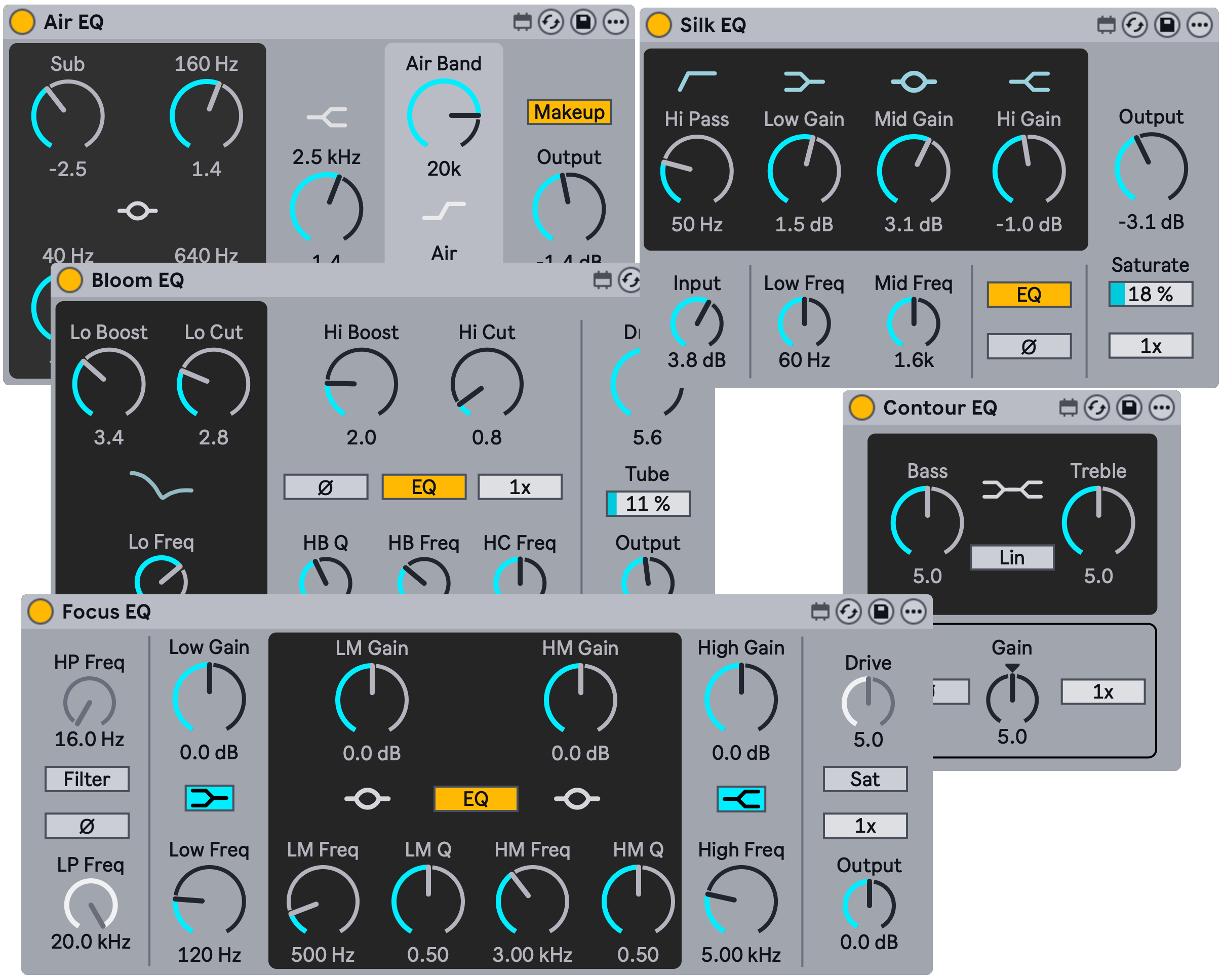Save Silk EQ preset disk icon
Image resolution: width=1223 pixels, height=980 pixels.
point(1167,25)
